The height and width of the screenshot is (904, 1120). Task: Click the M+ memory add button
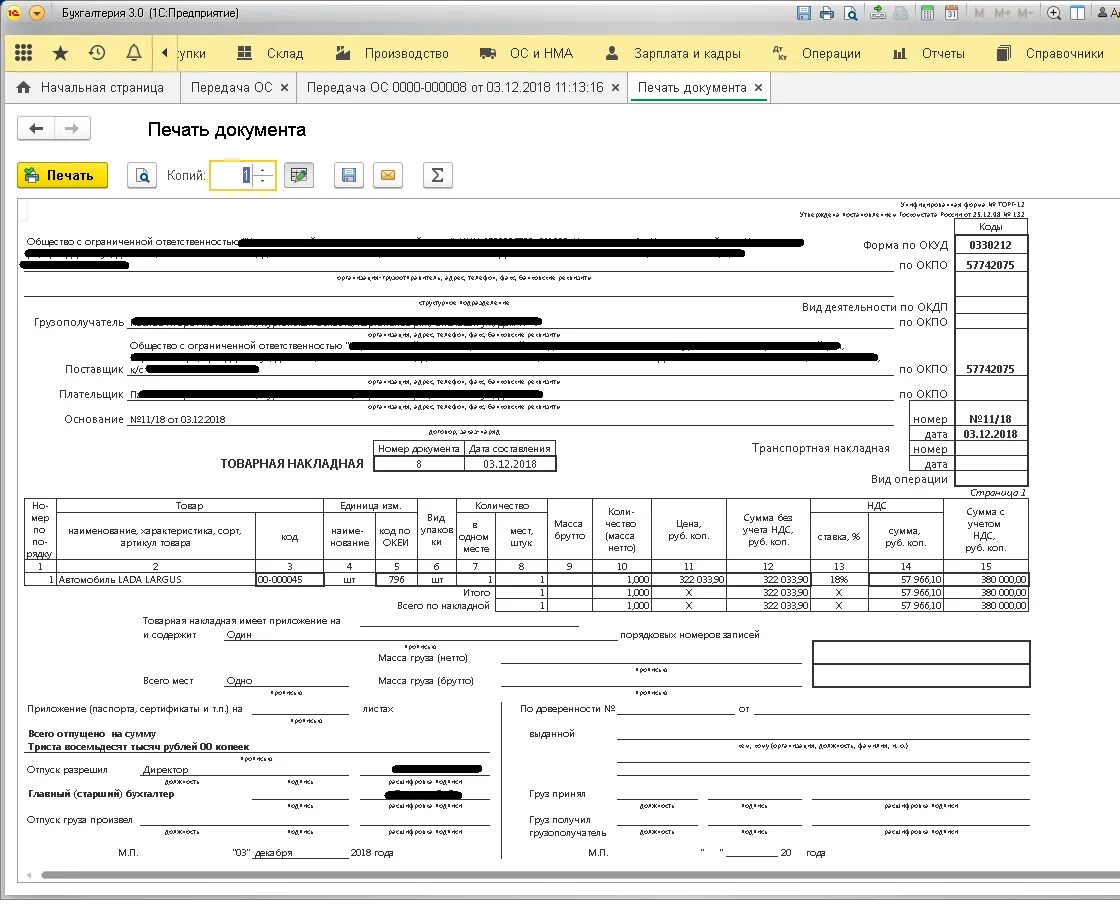(x=1002, y=13)
